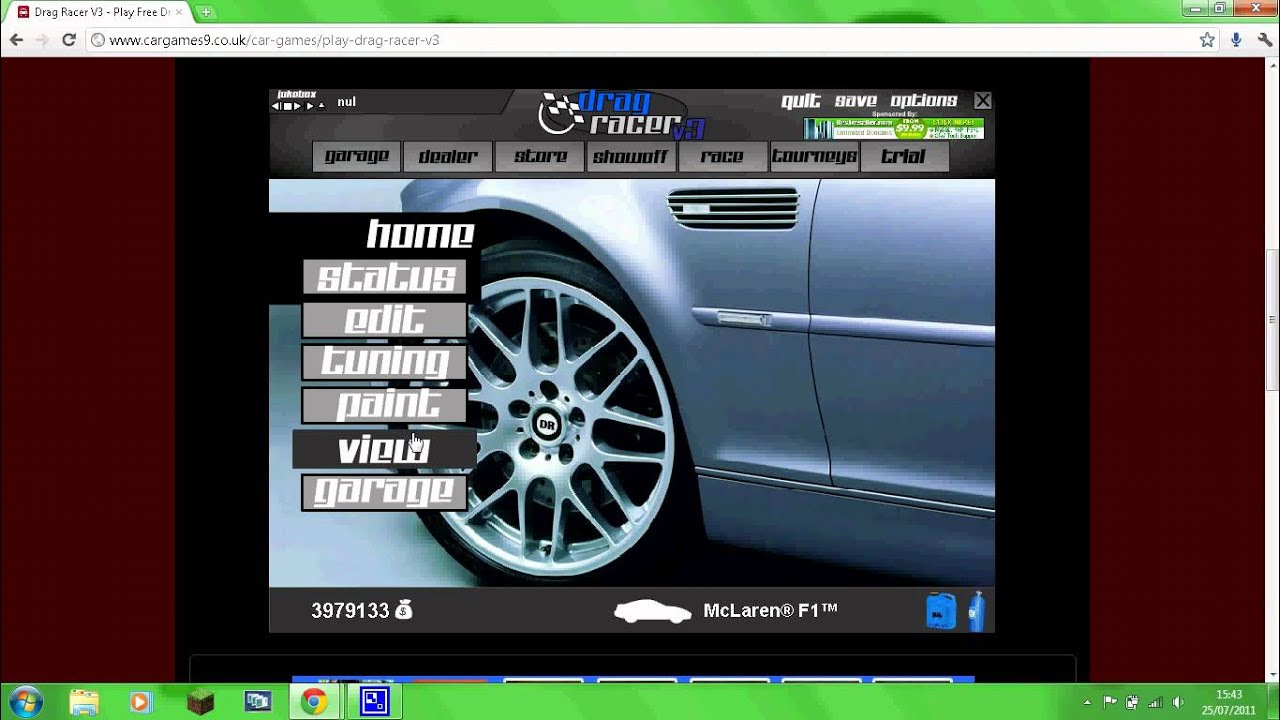This screenshot has height=720, width=1280.
Task: Click the 3979133 cash amount
Action: pos(350,611)
